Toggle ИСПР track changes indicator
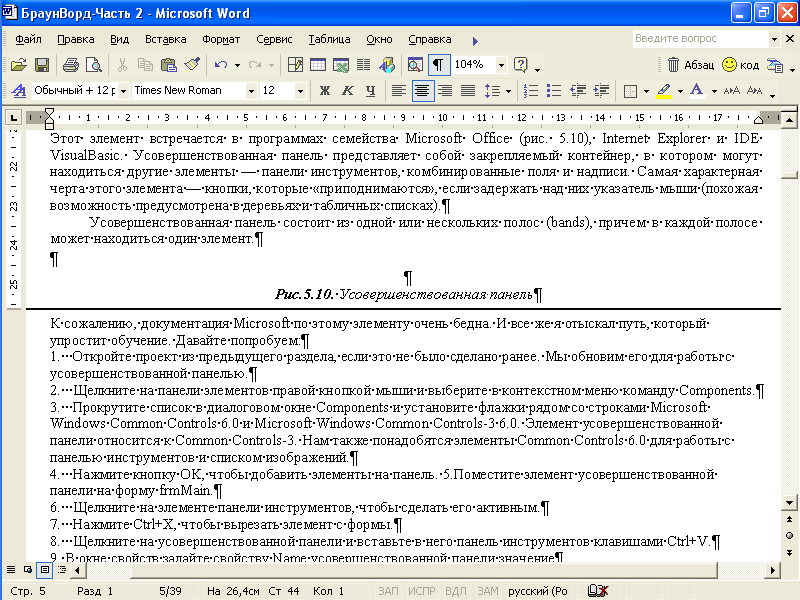This screenshot has width=800, height=600. point(421,591)
